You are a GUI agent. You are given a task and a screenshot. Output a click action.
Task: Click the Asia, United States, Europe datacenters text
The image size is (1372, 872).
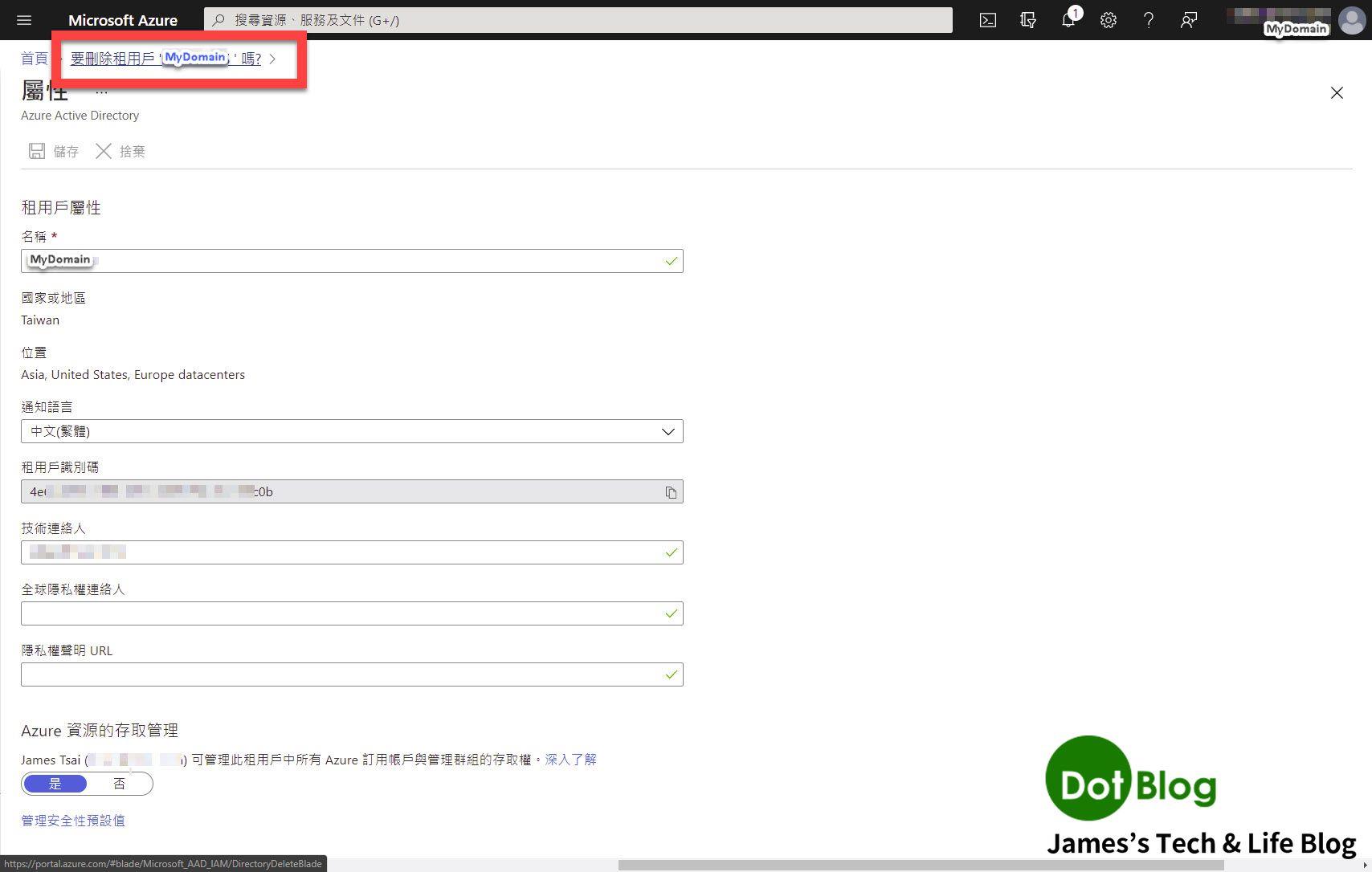pos(133,375)
